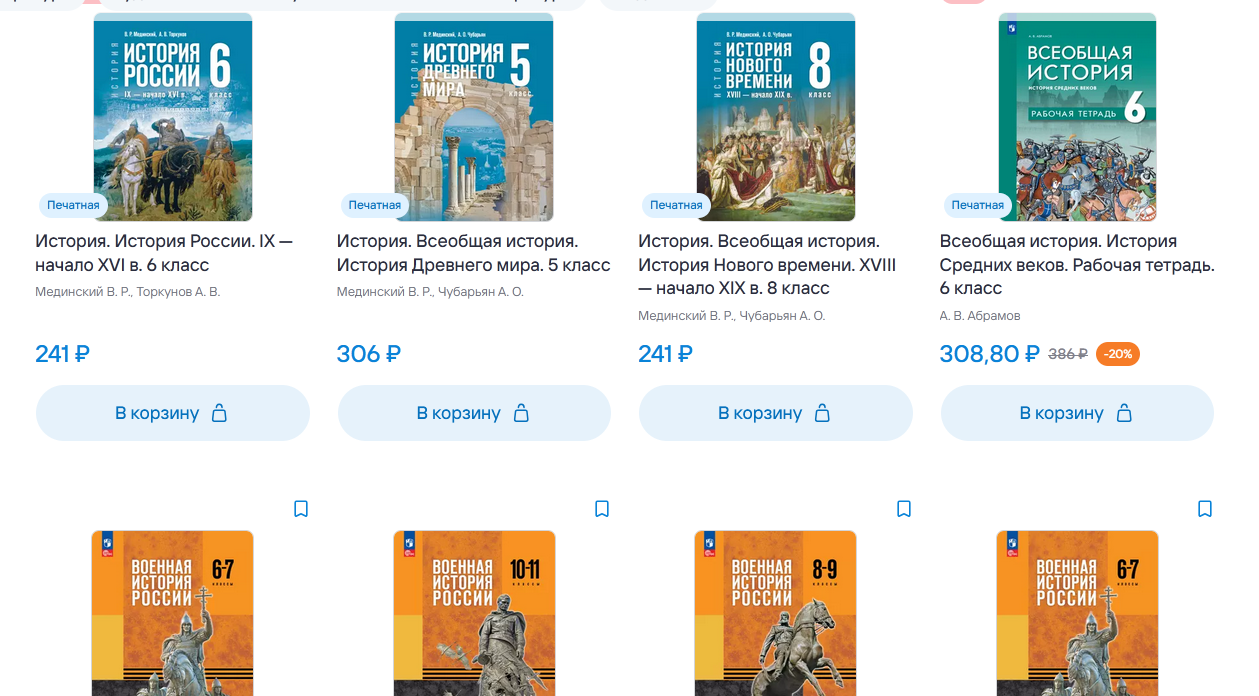Open История России IX — начало XVI в. title
The height and width of the screenshot is (696, 1259).
point(164,253)
